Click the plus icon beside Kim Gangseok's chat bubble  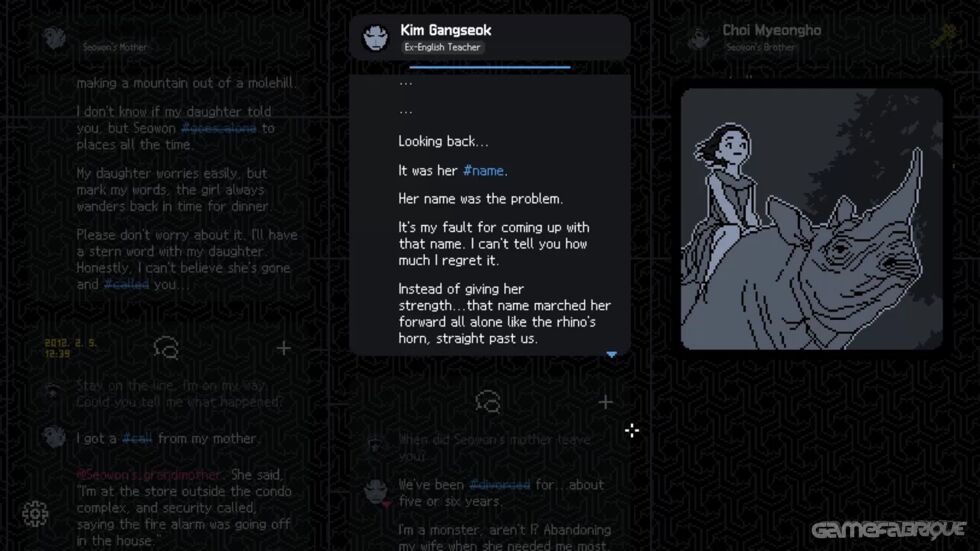click(605, 402)
